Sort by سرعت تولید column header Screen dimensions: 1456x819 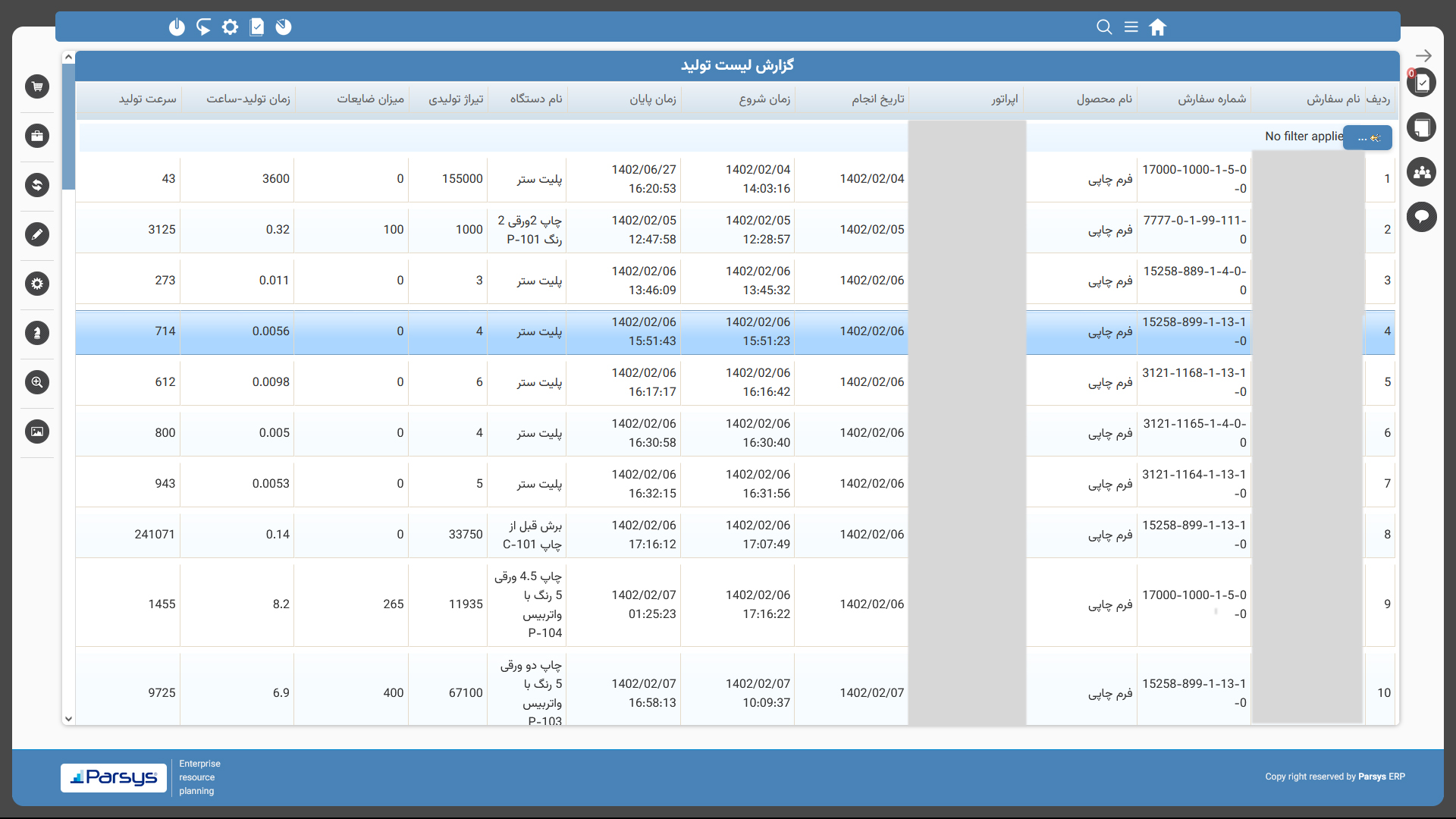pyautogui.click(x=147, y=99)
